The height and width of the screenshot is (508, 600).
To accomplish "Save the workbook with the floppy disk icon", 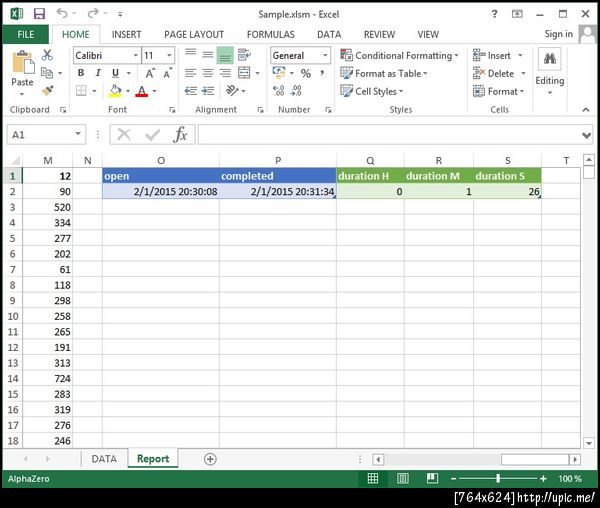I will [39, 14].
